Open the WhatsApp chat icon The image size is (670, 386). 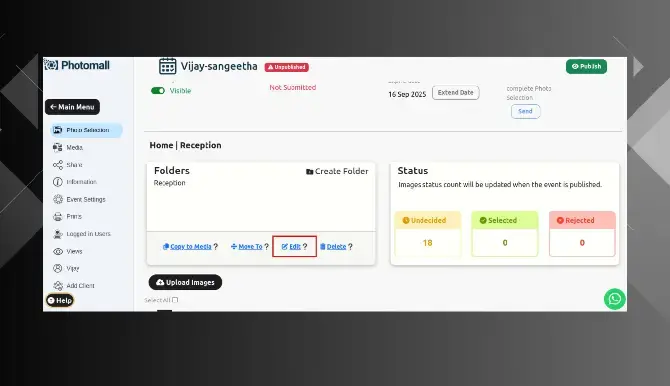(x=614, y=299)
